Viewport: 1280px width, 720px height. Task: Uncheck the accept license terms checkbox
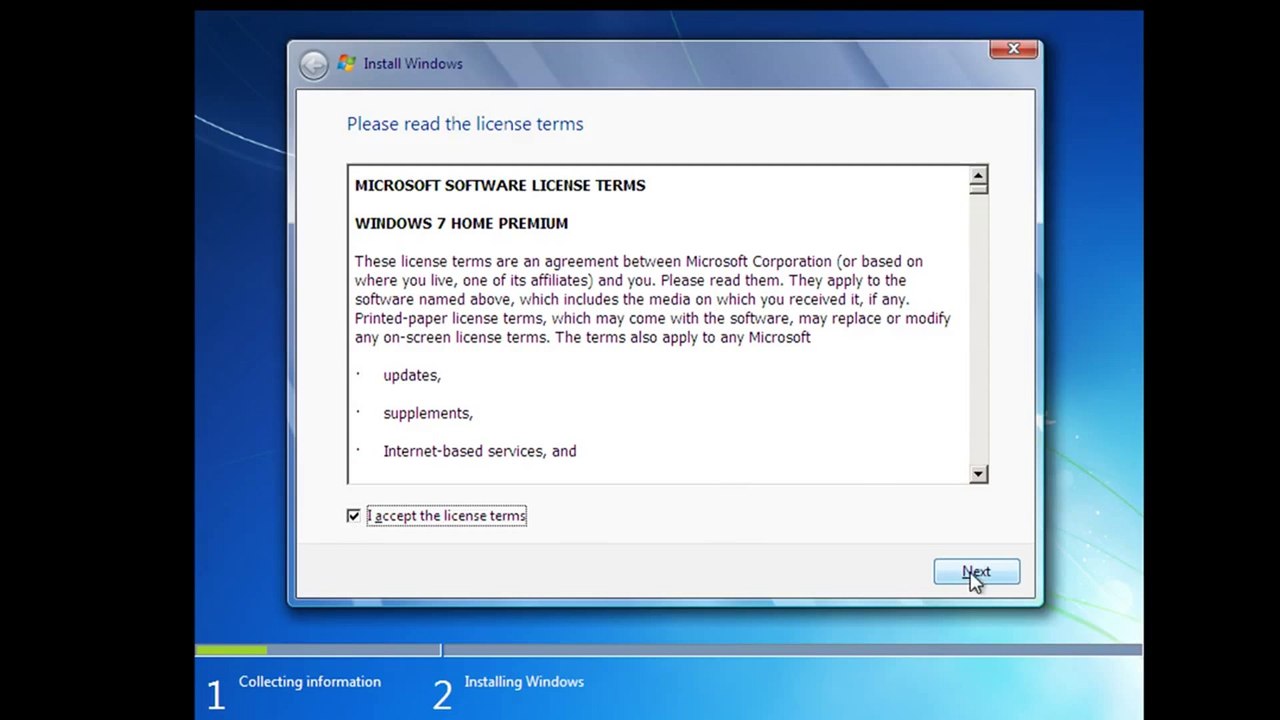(354, 516)
